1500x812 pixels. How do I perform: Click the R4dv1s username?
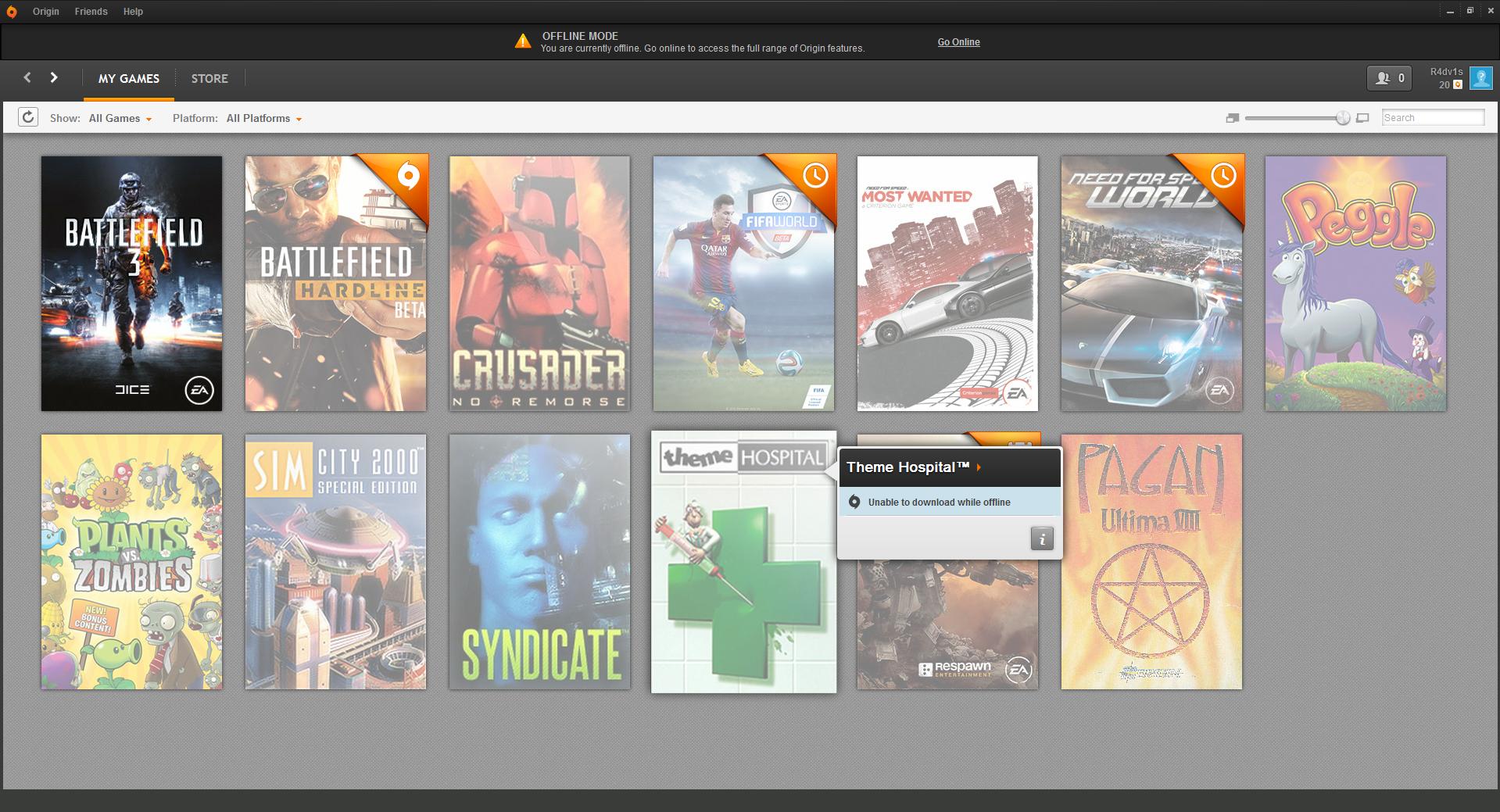point(1446,72)
